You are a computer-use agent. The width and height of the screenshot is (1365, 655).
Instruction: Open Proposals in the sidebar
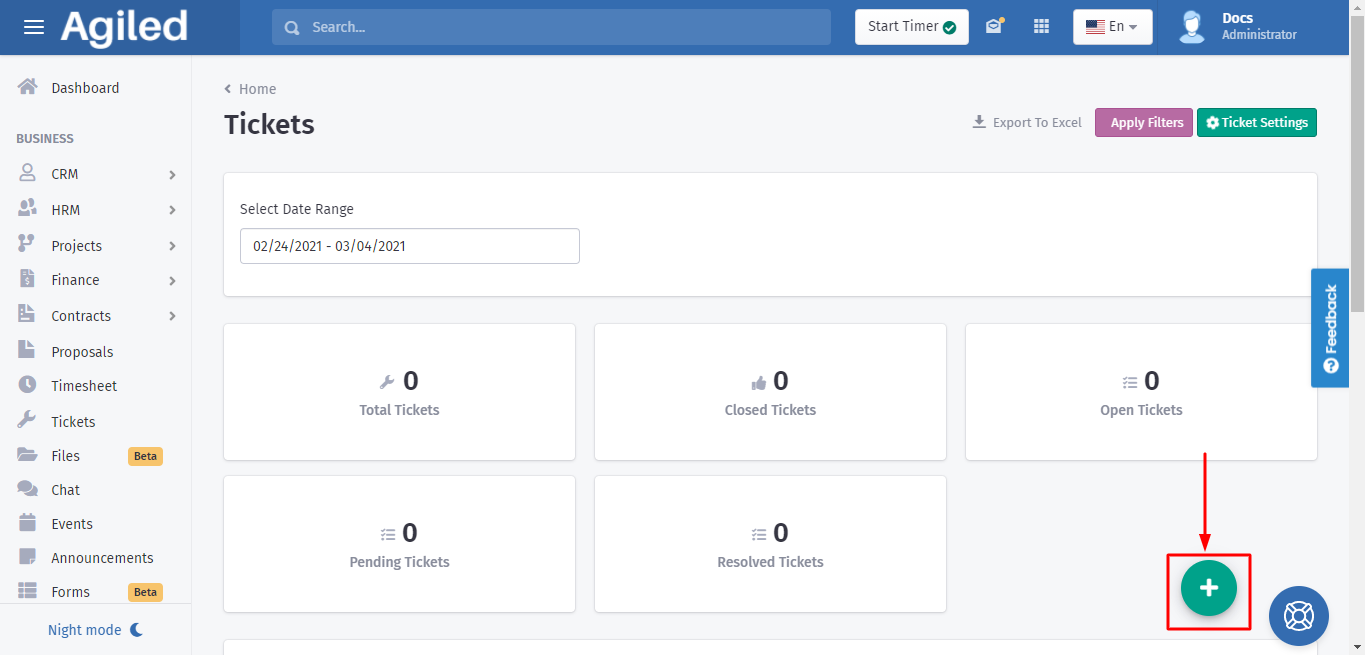tap(82, 352)
